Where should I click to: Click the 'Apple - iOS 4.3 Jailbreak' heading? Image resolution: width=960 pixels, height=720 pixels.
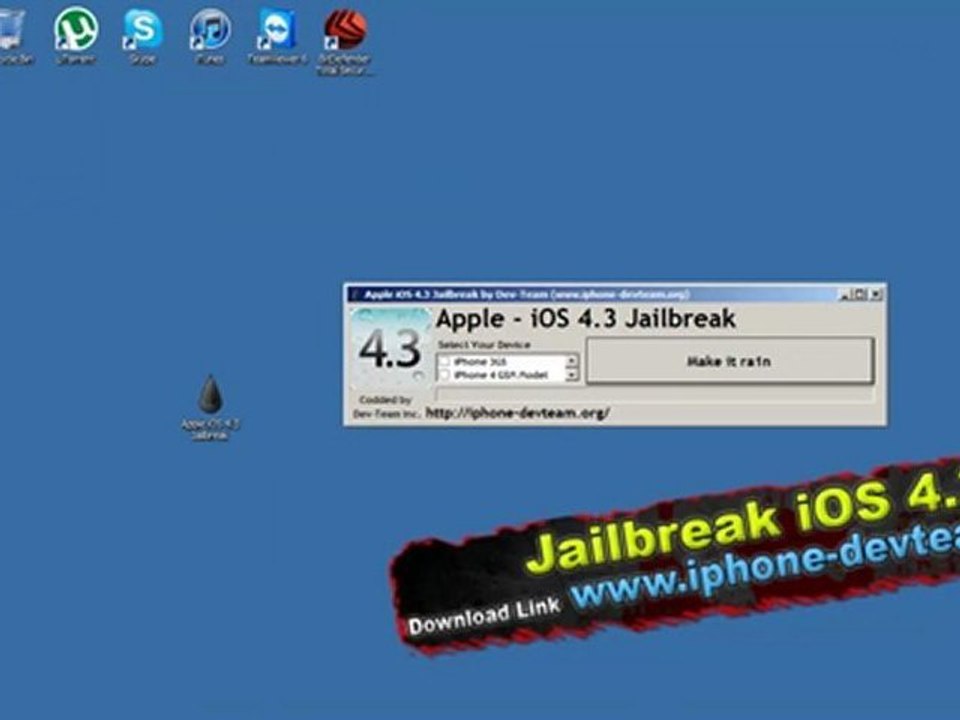(x=586, y=319)
